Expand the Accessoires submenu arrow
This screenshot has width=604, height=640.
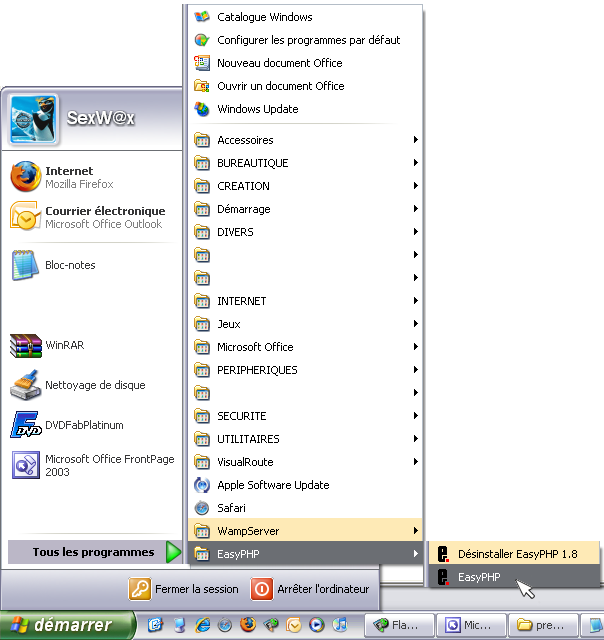click(x=415, y=140)
